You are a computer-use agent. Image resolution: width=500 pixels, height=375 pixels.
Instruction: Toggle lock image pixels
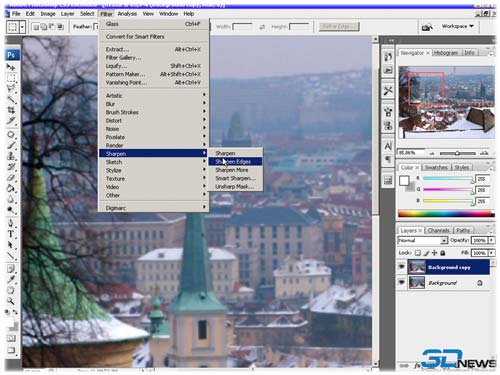(426, 253)
